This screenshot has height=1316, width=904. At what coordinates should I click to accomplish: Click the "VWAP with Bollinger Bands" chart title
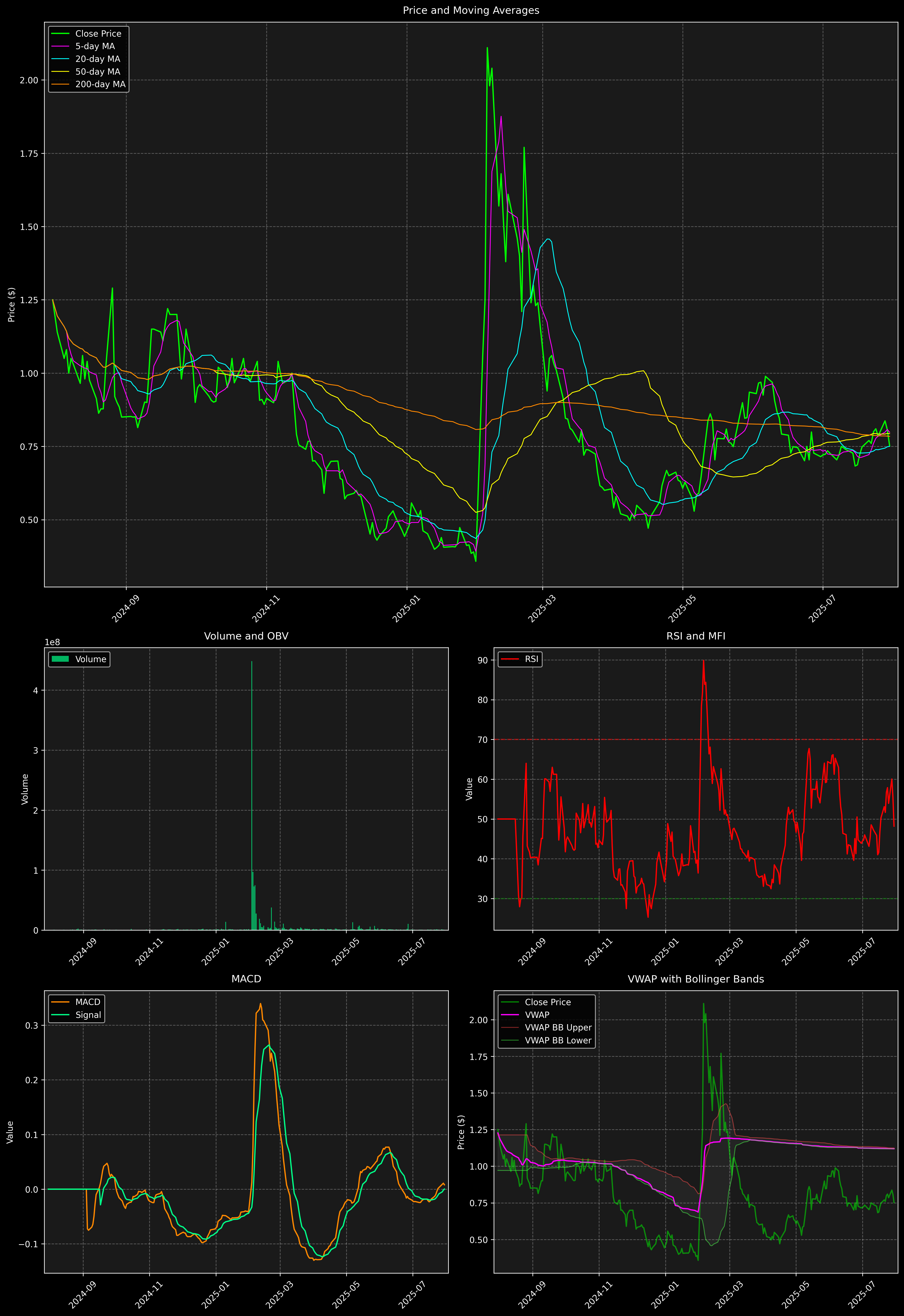coord(695,979)
